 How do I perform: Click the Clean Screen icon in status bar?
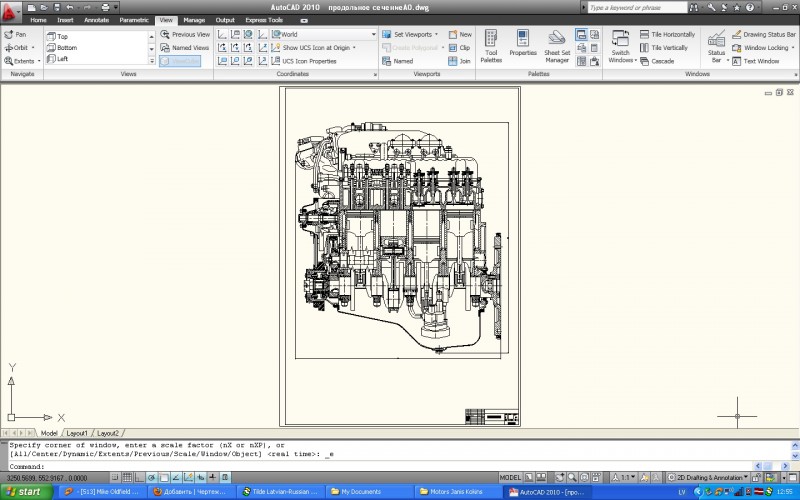[792, 478]
